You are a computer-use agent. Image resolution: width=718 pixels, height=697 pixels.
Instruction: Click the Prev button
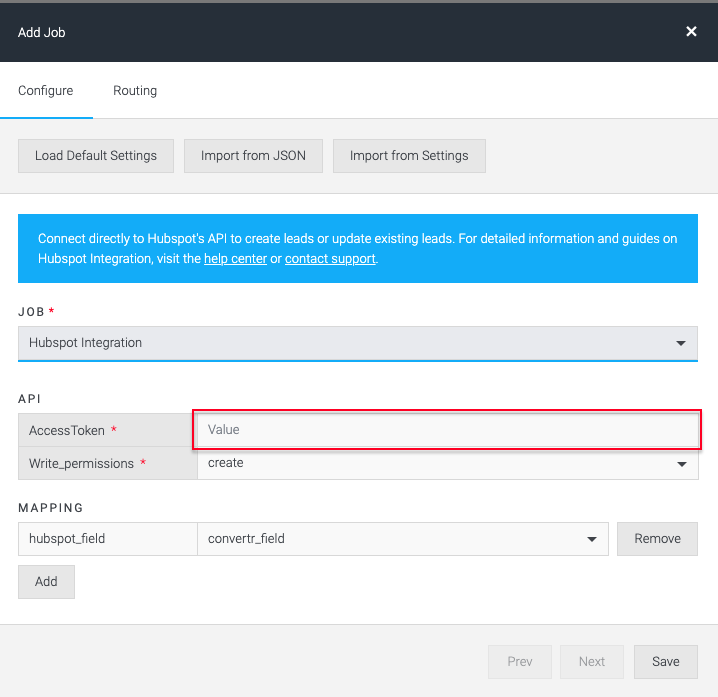point(520,662)
